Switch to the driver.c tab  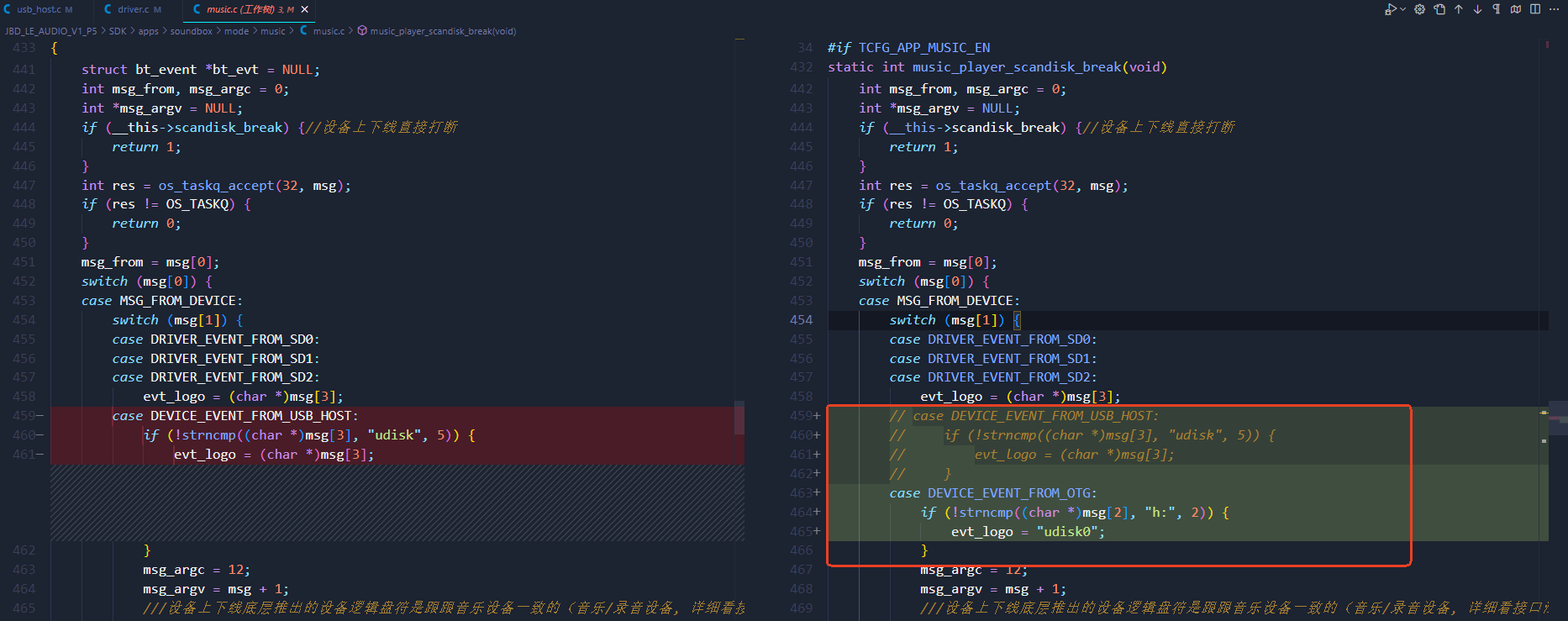coord(133,9)
